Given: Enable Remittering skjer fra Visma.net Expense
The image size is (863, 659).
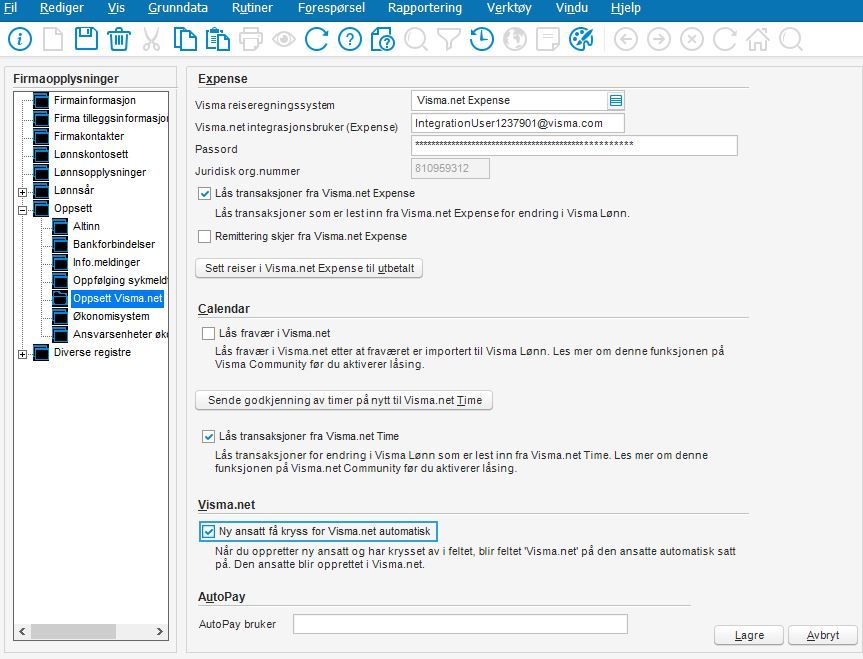Looking at the screenshot, I should [x=204, y=236].
